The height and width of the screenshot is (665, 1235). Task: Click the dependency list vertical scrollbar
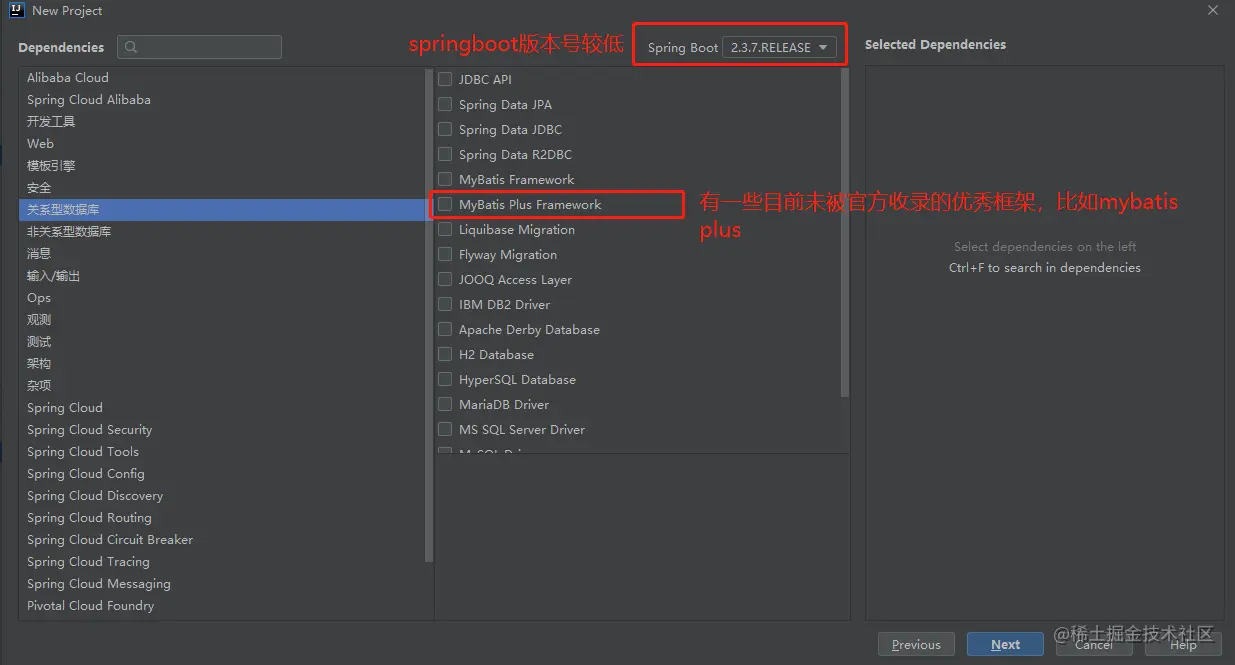(845, 235)
